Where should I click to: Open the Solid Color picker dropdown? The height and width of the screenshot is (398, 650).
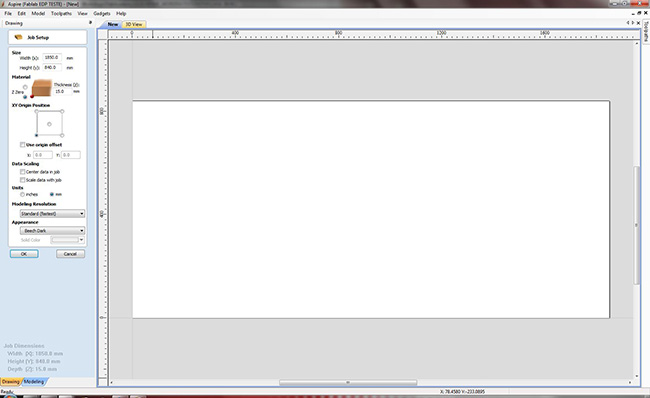click(68, 240)
